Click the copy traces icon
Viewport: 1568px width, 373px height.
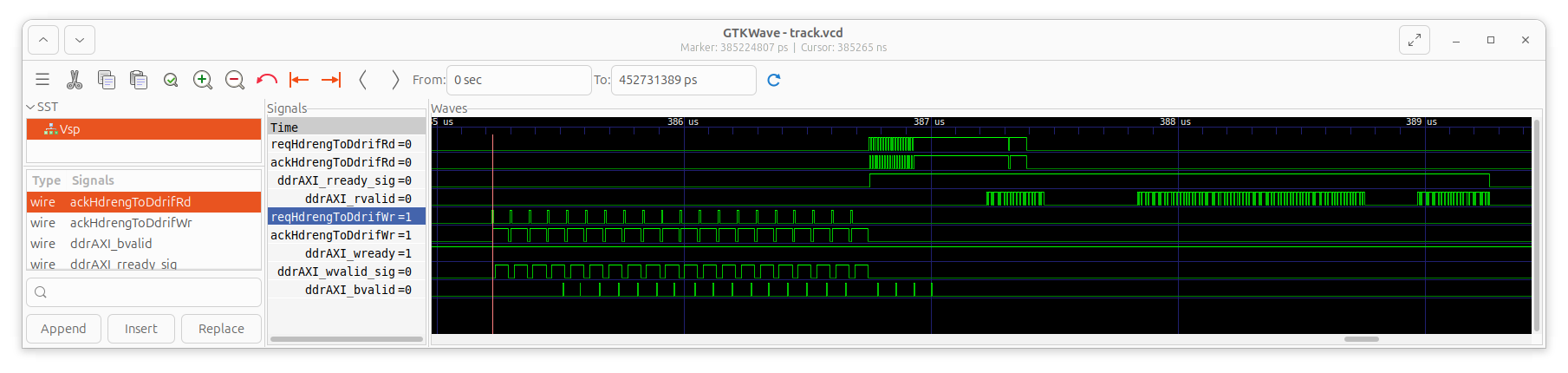(107, 80)
